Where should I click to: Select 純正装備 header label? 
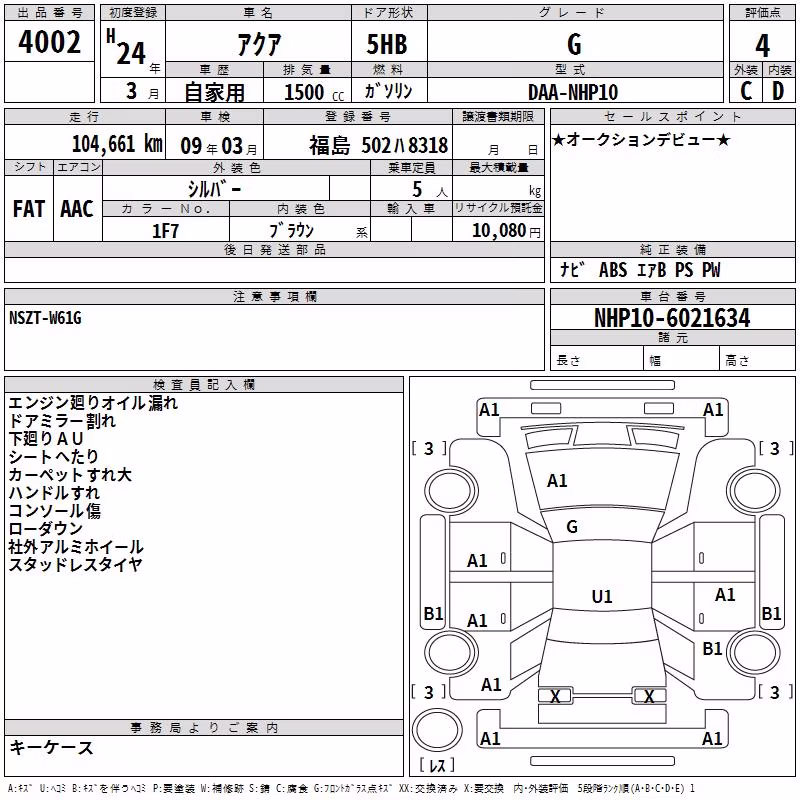[x=672, y=249]
